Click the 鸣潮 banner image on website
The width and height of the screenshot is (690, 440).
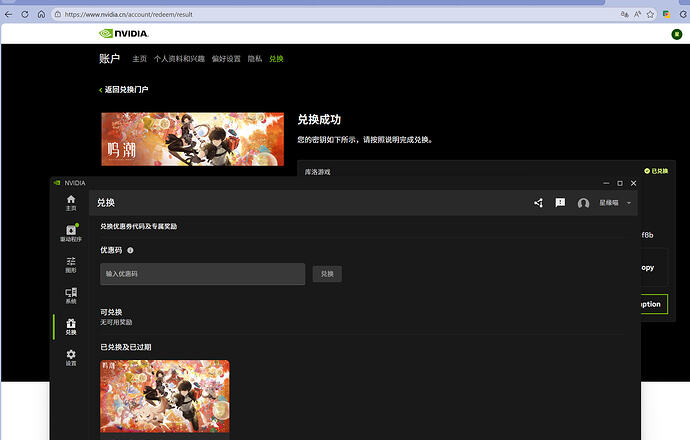coord(192,139)
